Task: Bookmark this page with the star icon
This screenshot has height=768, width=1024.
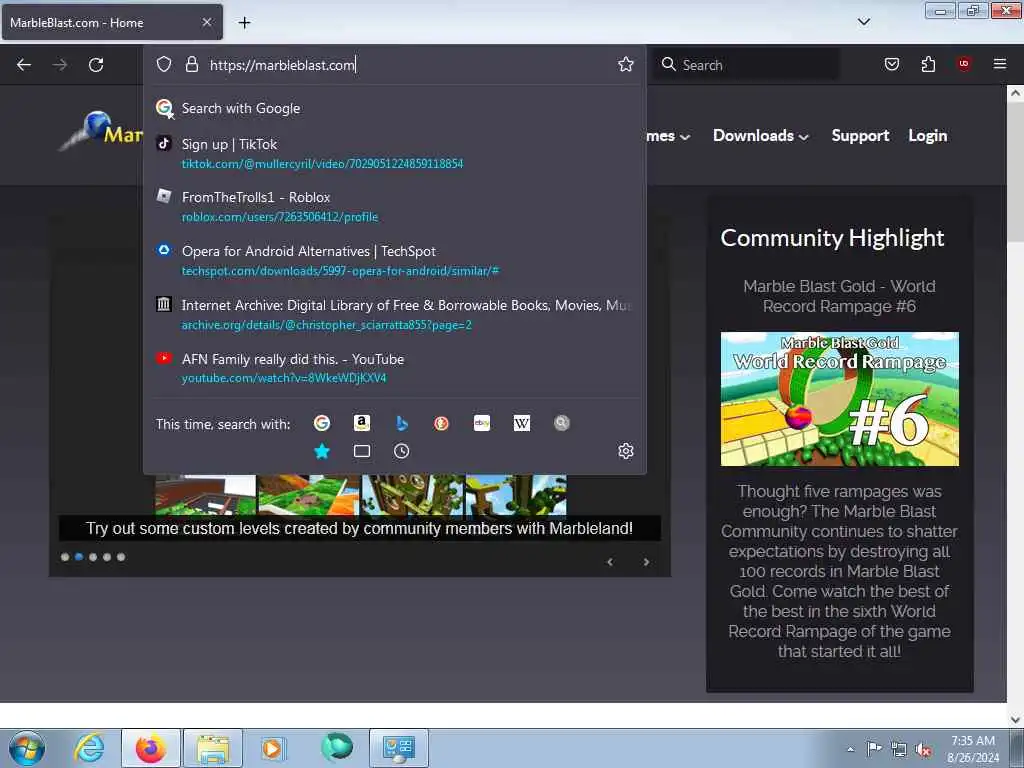Action: 626,64
